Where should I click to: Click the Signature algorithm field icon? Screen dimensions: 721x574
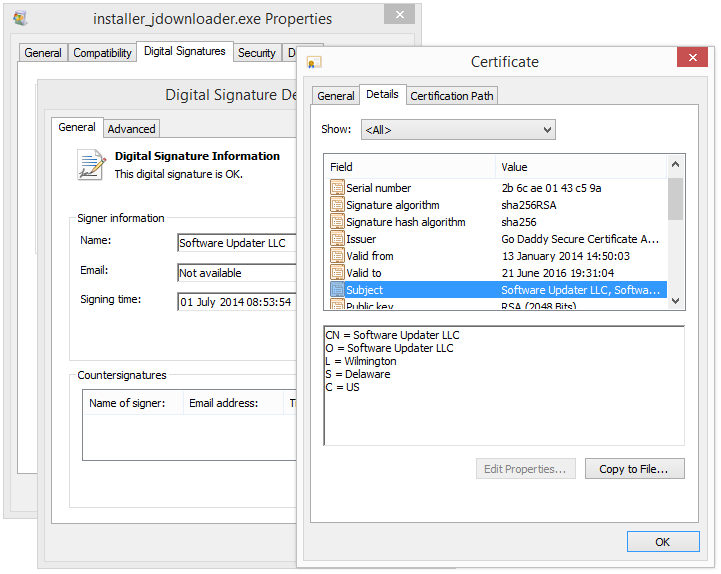(x=337, y=205)
